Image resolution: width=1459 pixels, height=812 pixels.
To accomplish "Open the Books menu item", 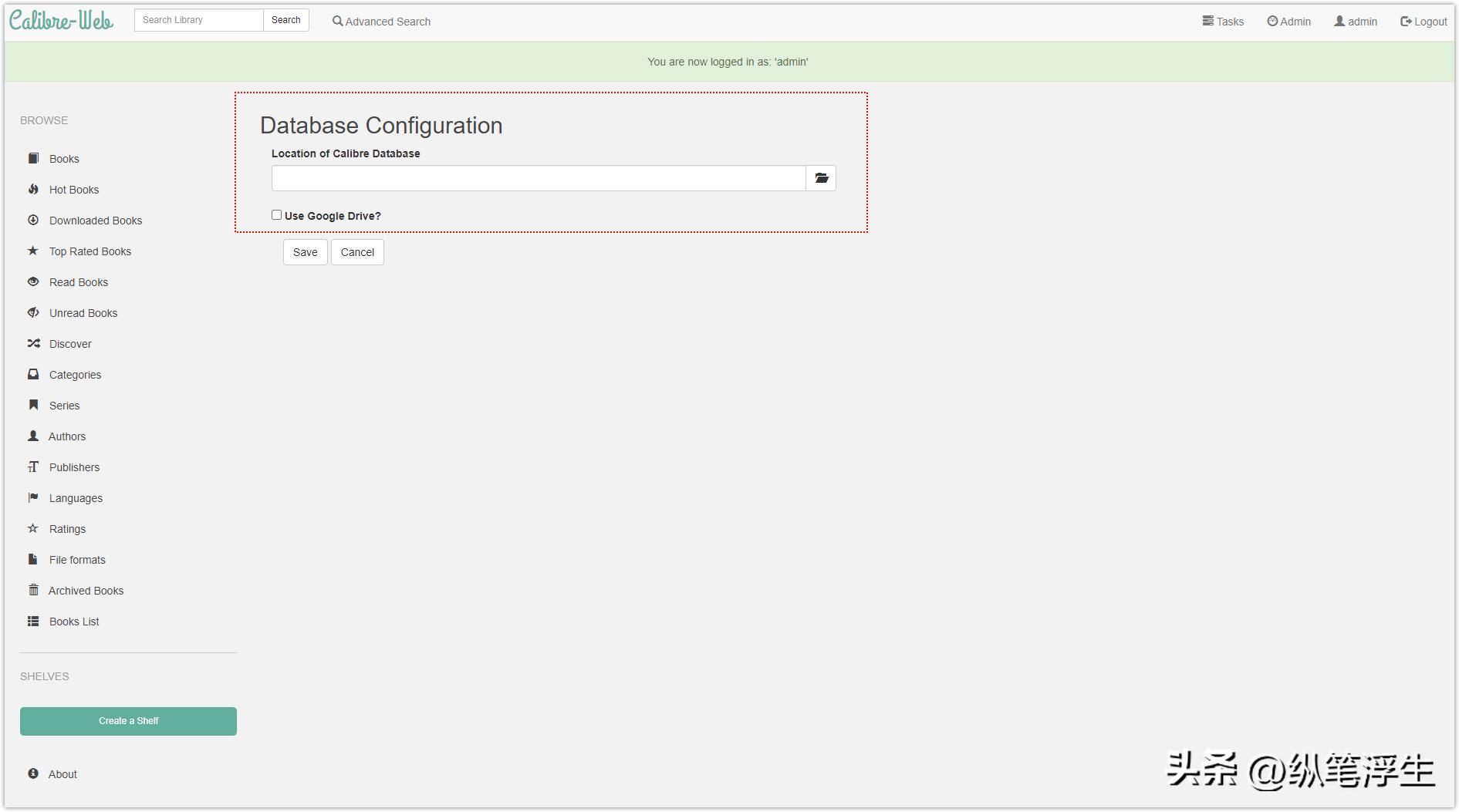I will (x=64, y=159).
